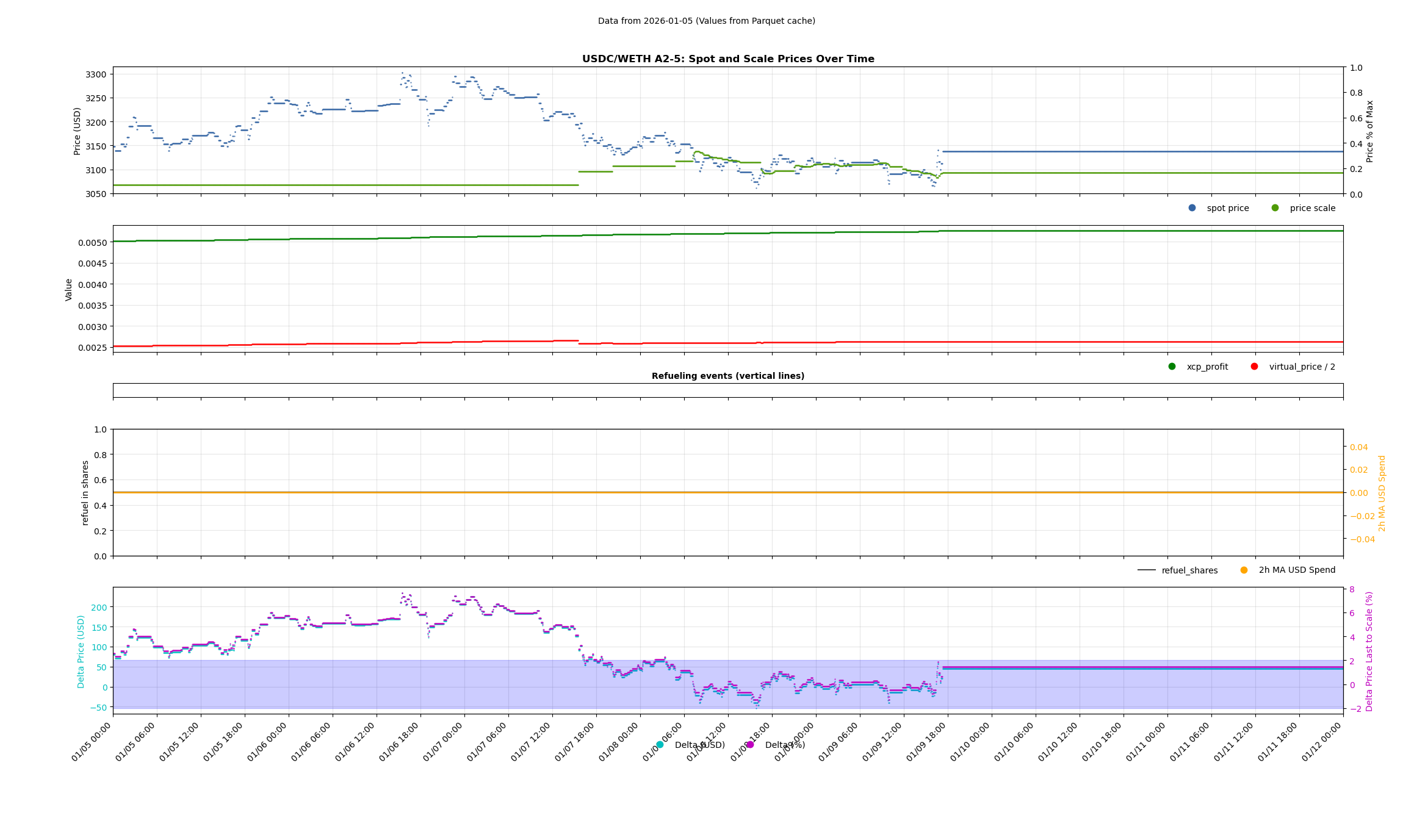Click the green xcp_profit legend dot
1414x840 pixels.
pyautogui.click(x=1172, y=367)
